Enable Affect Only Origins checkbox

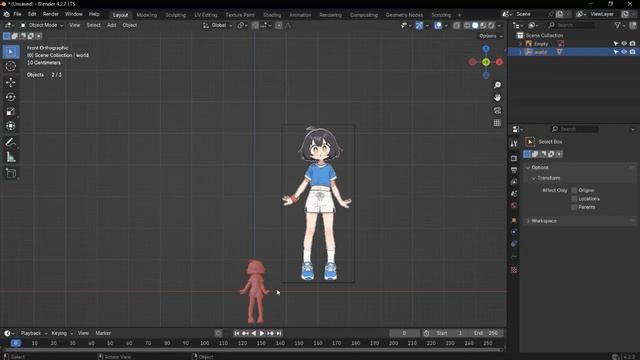[x=574, y=190]
